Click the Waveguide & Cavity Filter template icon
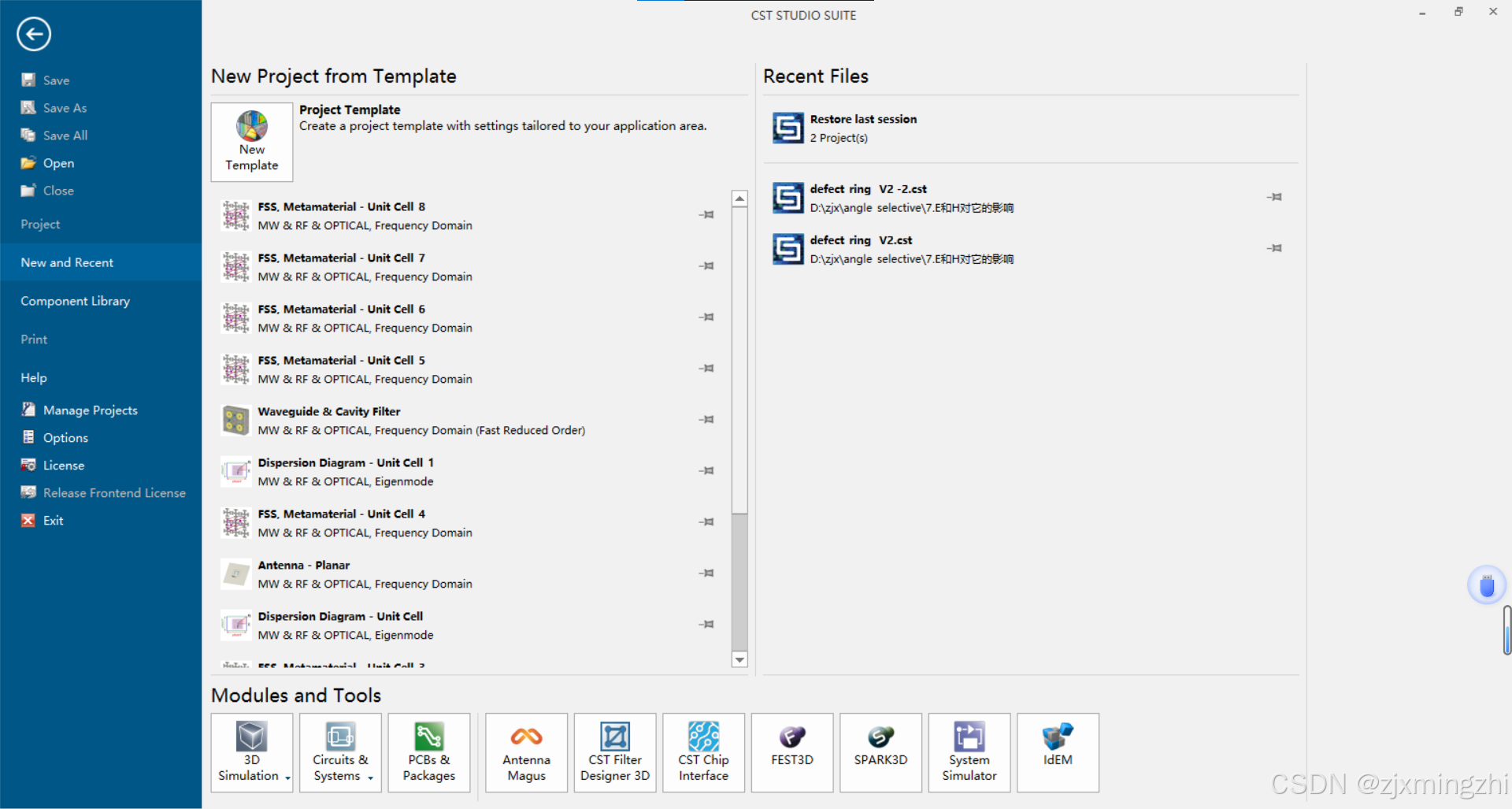 (x=235, y=421)
